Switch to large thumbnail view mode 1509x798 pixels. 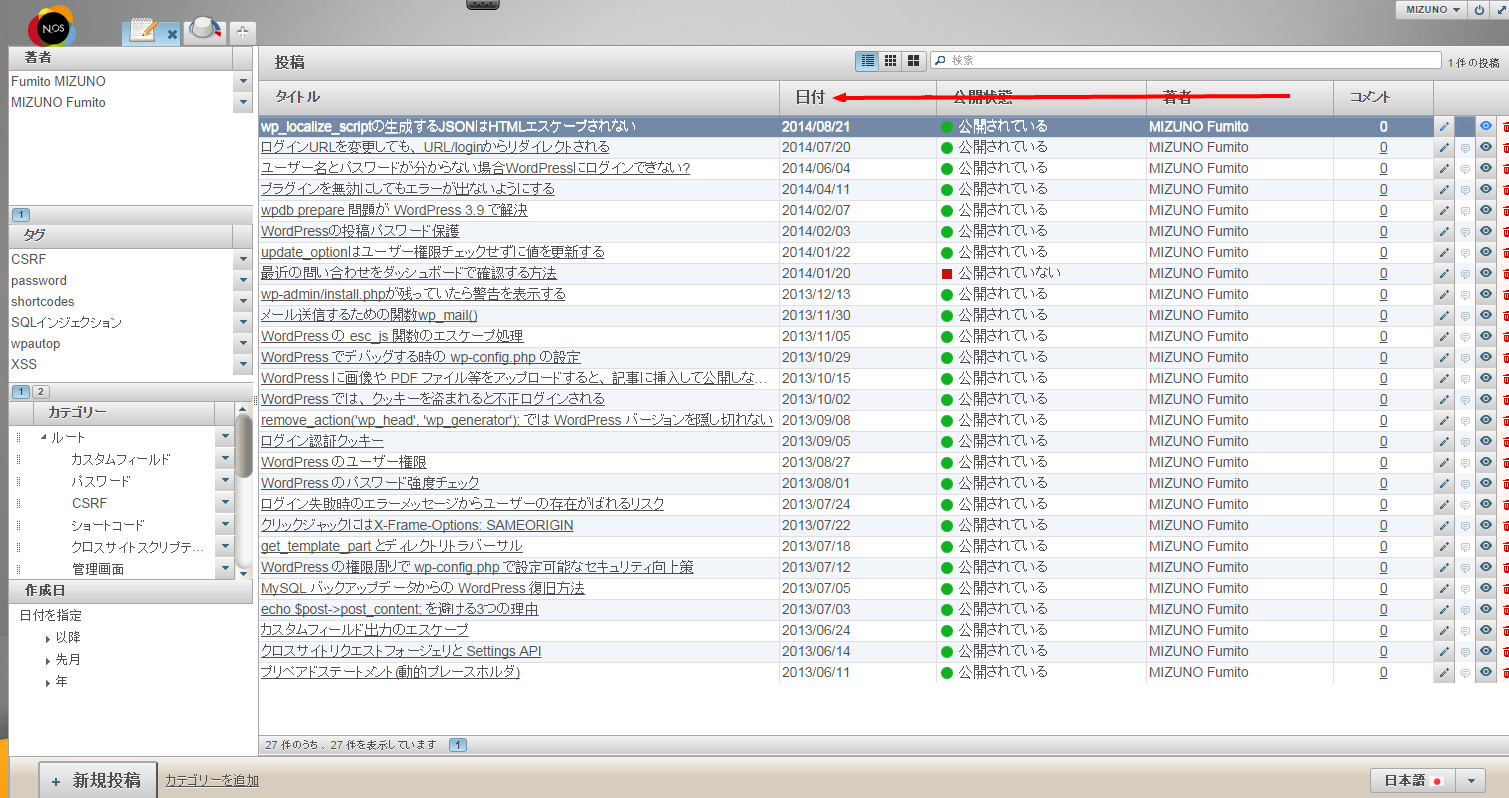click(x=913, y=61)
